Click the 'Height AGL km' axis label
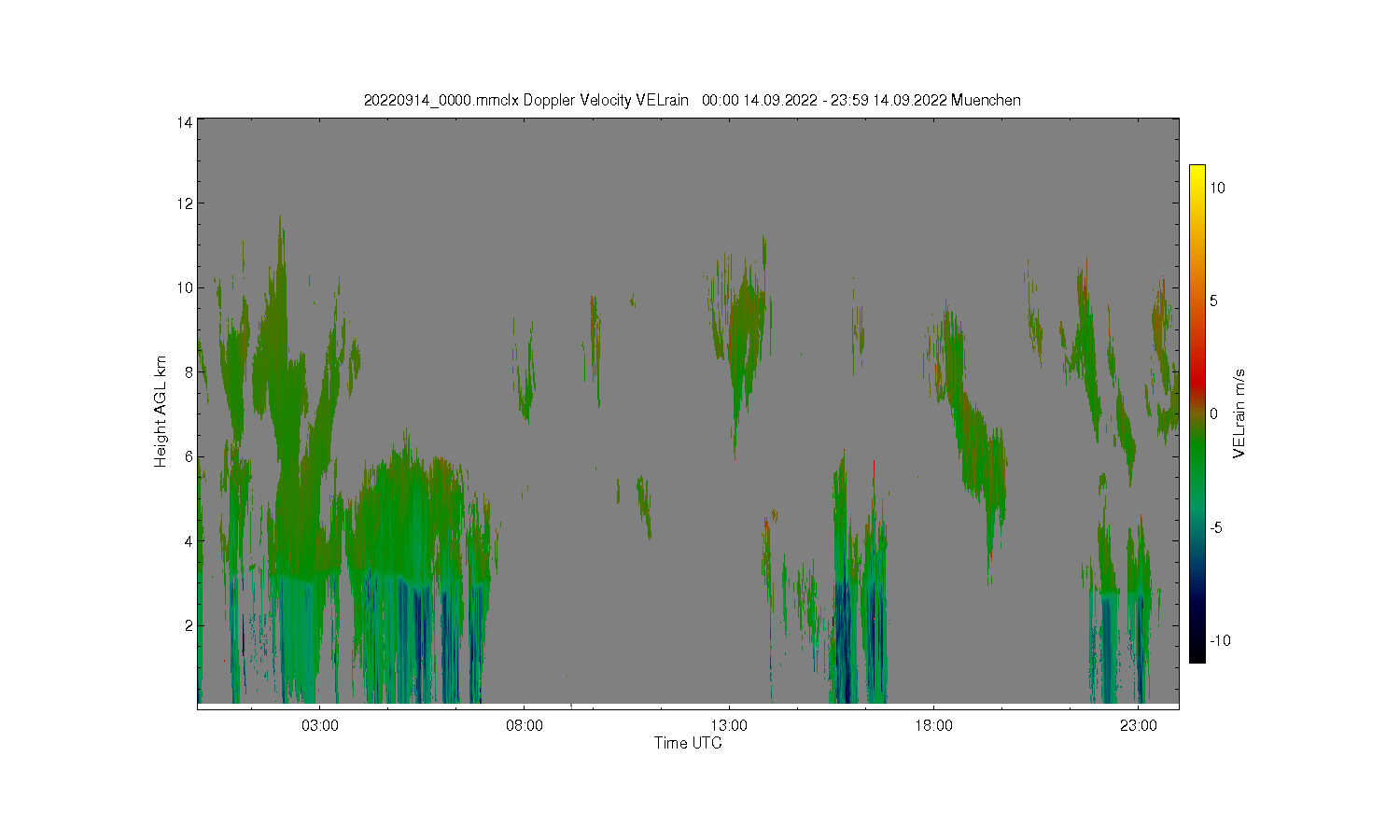Screen dimensions: 1400x840 pos(161,412)
